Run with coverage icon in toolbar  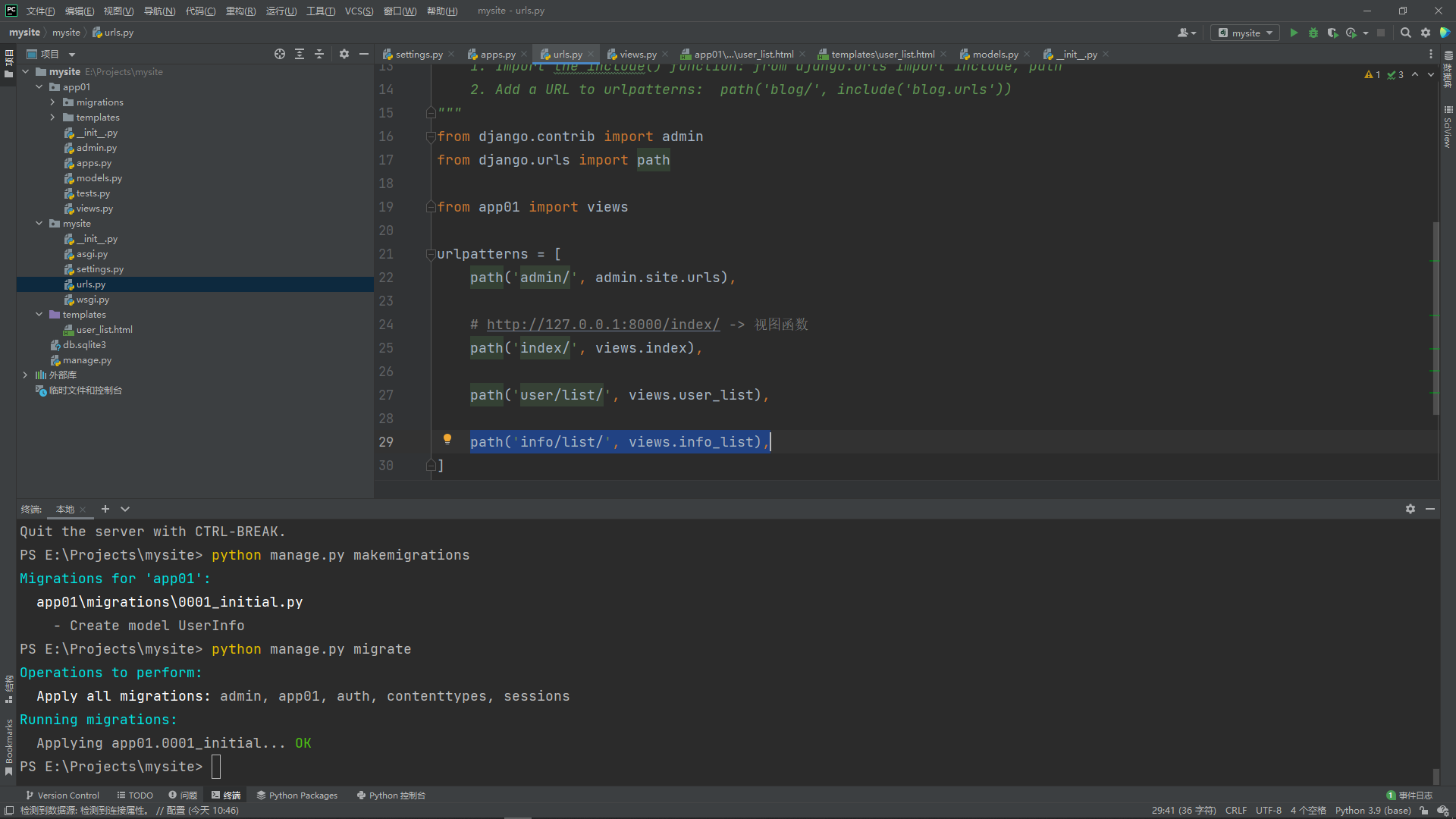click(x=1332, y=33)
